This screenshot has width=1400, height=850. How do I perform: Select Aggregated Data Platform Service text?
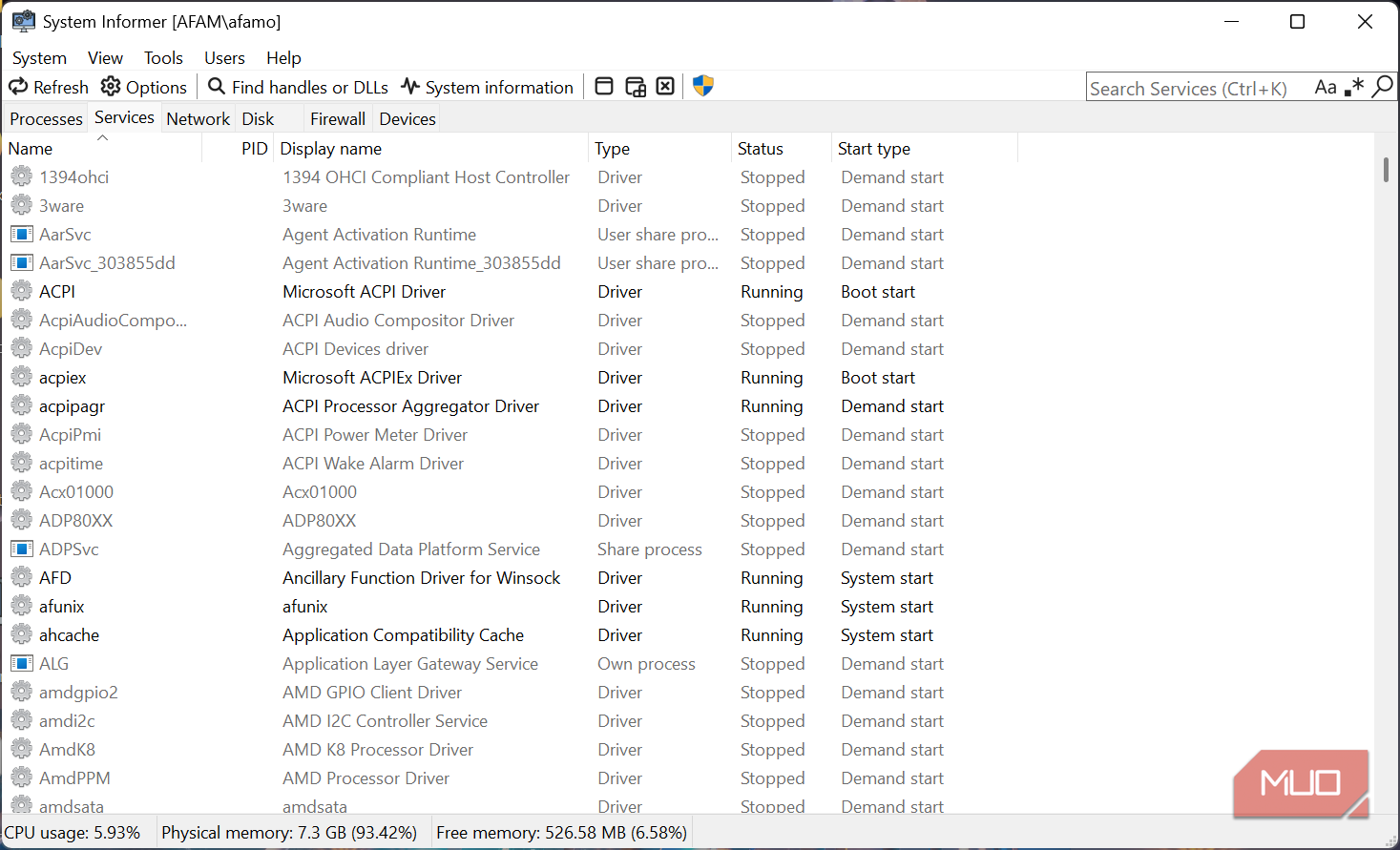point(411,549)
